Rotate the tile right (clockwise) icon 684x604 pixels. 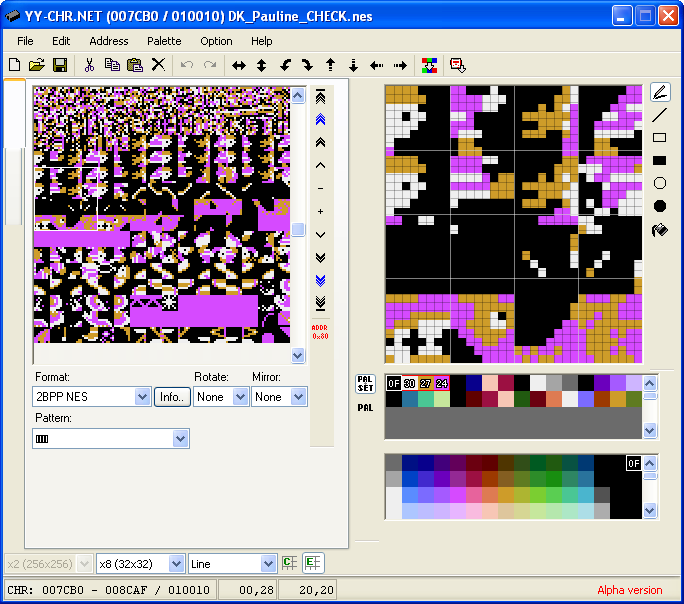[308, 66]
